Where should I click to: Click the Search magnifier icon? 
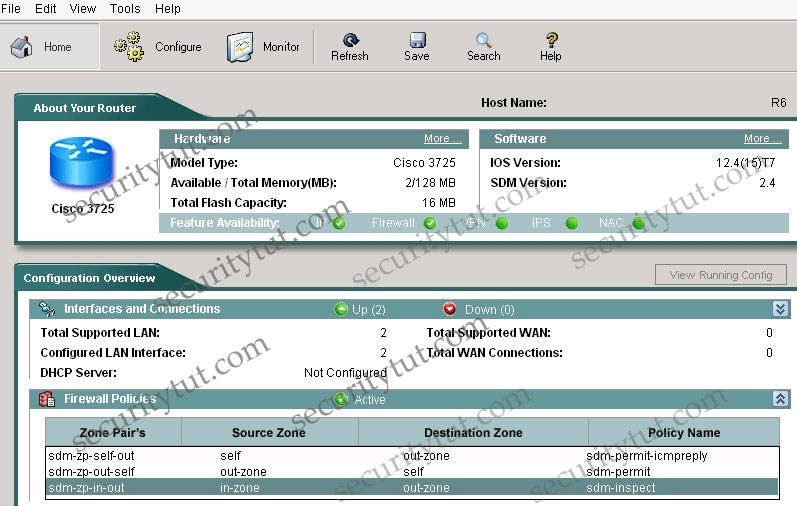[x=483, y=40]
